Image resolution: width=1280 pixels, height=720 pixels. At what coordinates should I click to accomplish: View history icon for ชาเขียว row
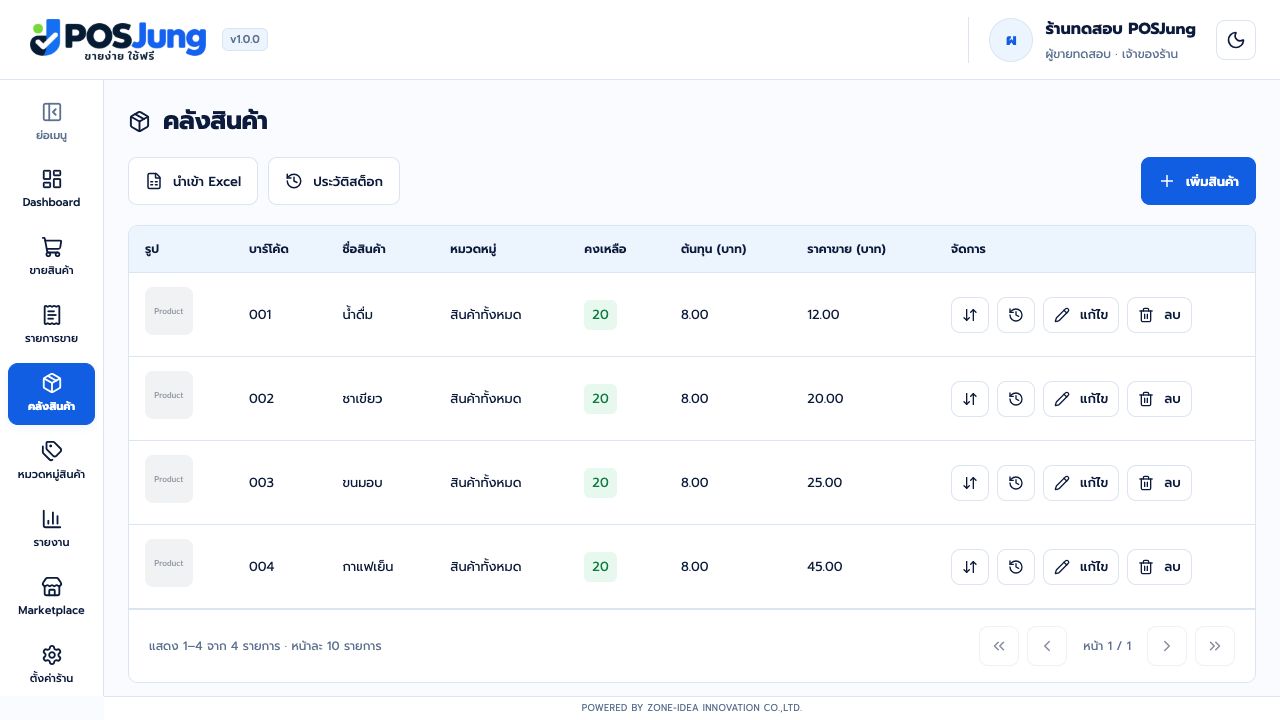[x=1016, y=399]
